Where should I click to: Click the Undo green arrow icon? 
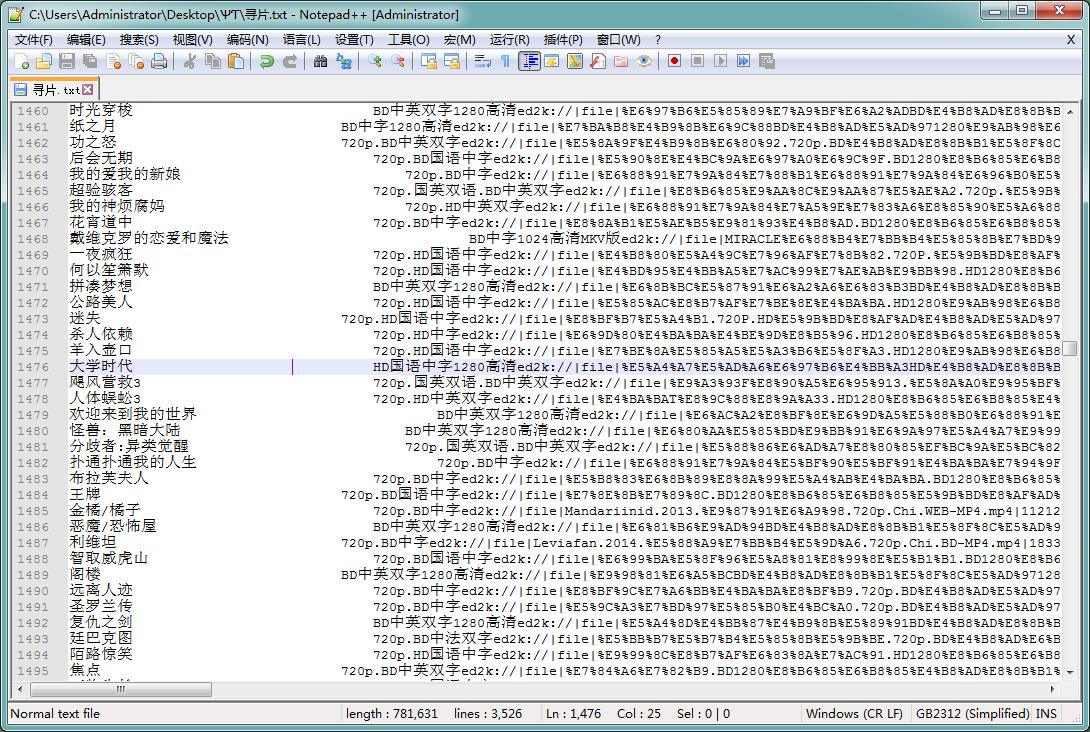point(266,62)
